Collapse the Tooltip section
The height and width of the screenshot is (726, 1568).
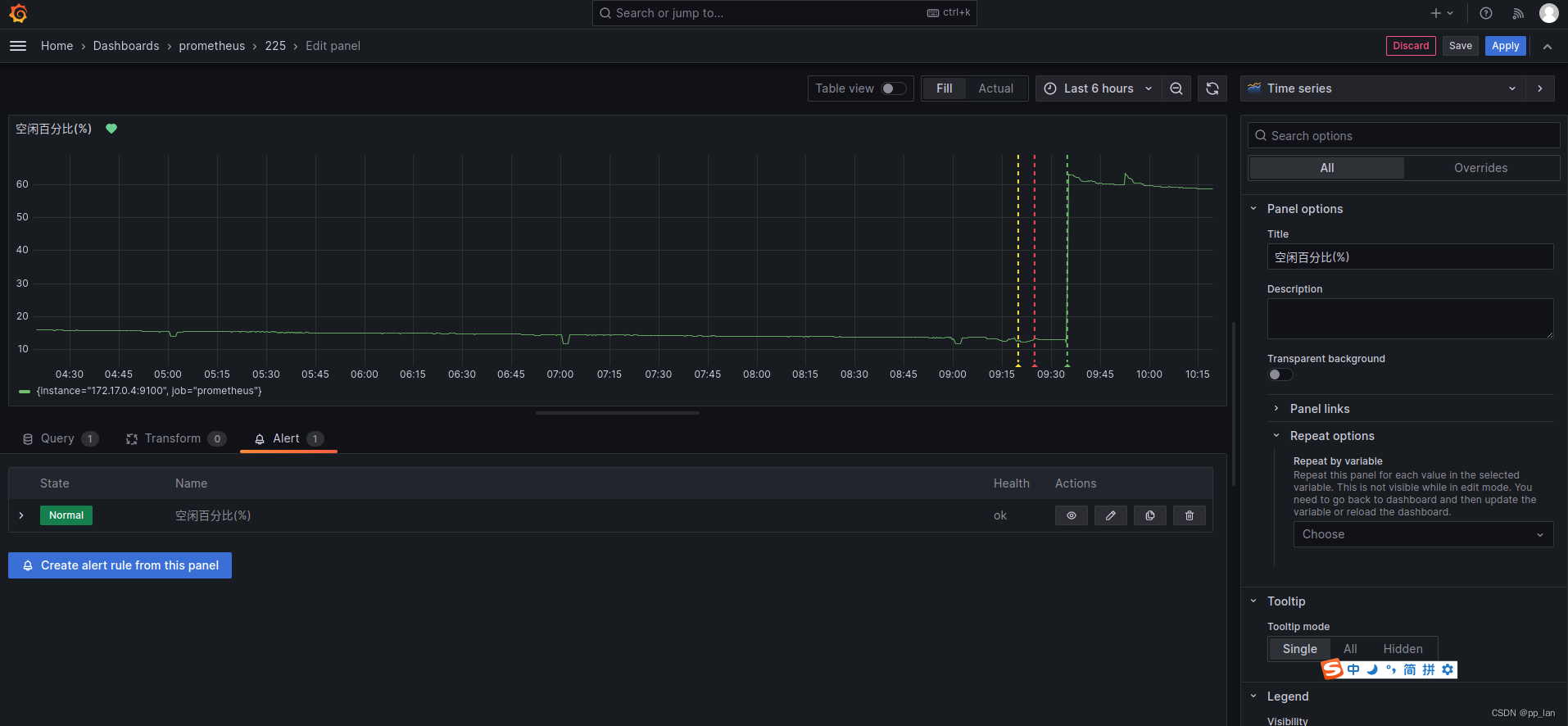(1285, 601)
